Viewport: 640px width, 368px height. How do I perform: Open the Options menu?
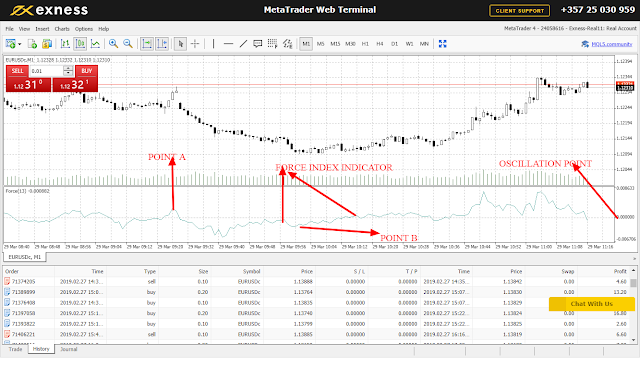click(84, 29)
